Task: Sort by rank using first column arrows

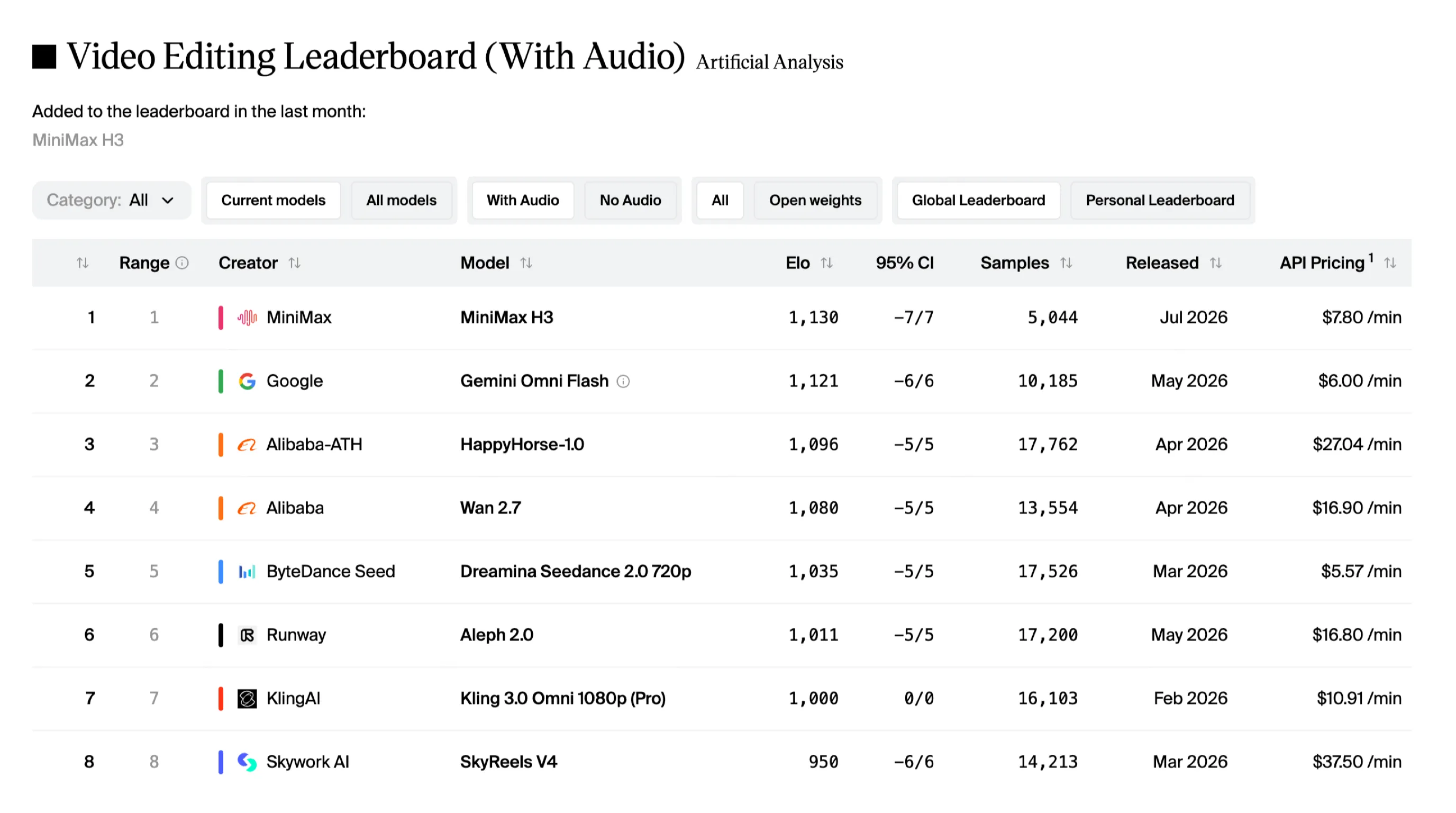Action: coord(83,263)
